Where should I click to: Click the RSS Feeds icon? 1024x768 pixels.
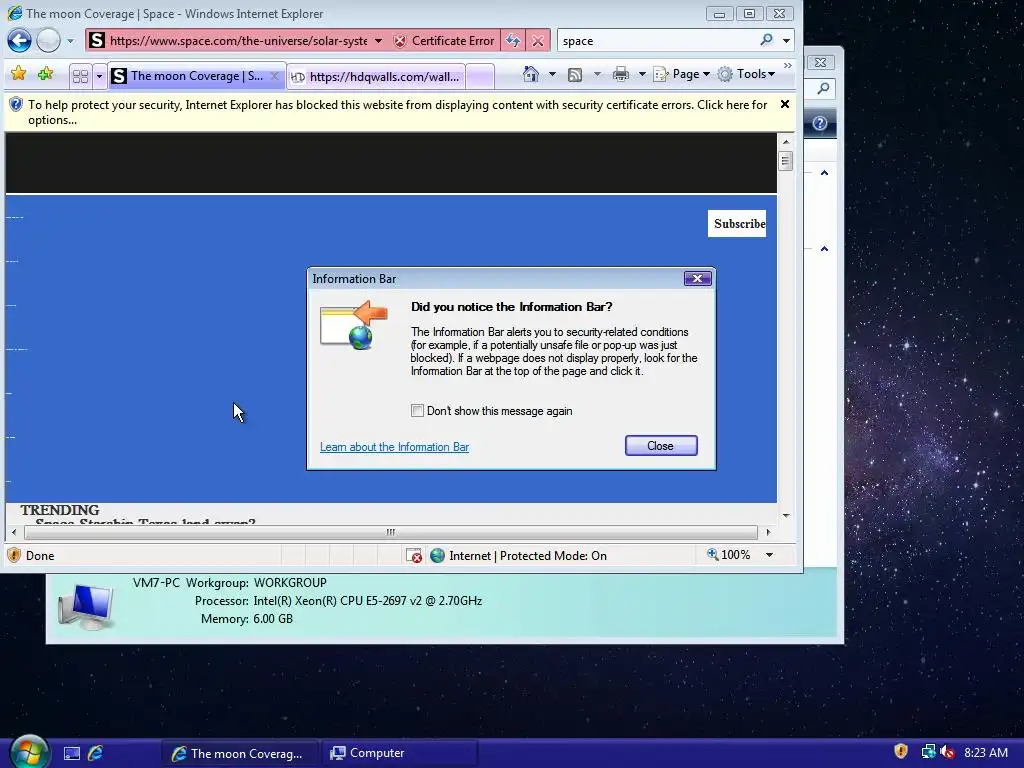coord(575,74)
